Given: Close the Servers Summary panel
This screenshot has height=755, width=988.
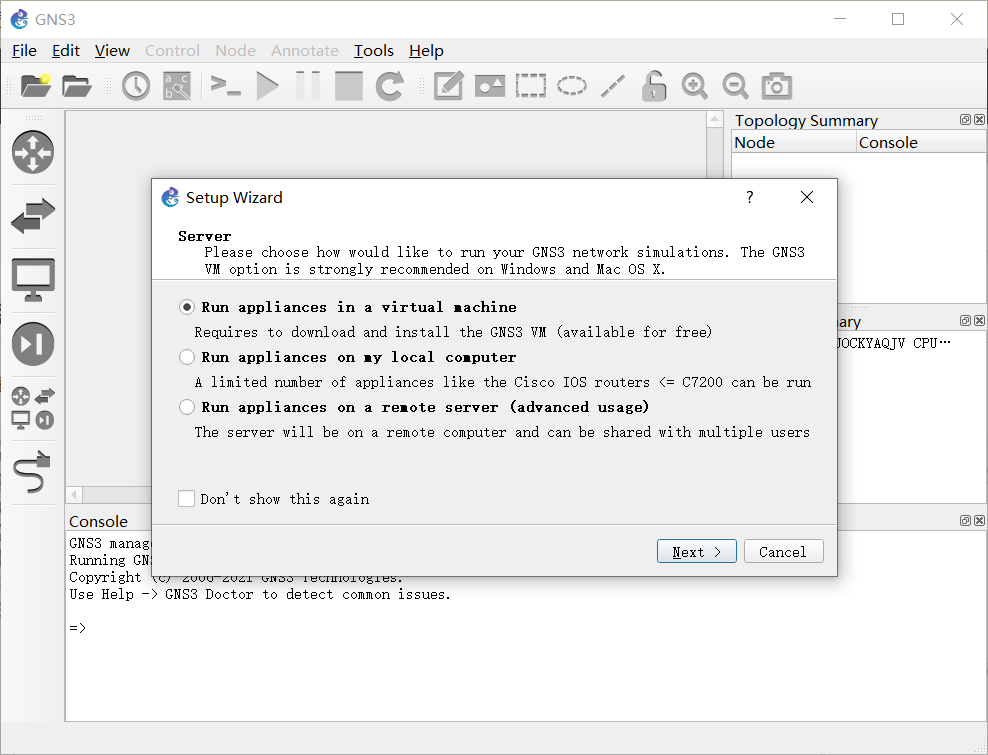Looking at the screenshot, I should (979, 320).
